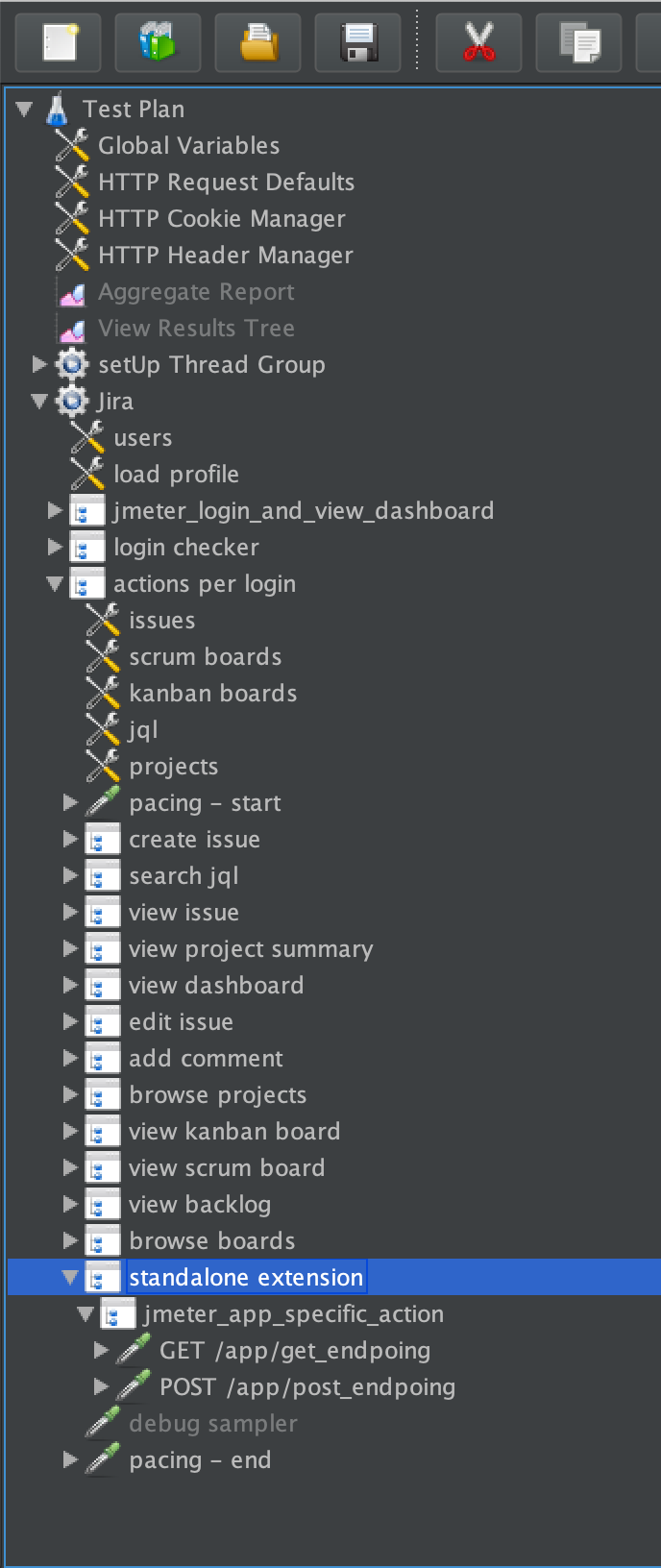Click the scrum boards config icon

pos(103,656)
